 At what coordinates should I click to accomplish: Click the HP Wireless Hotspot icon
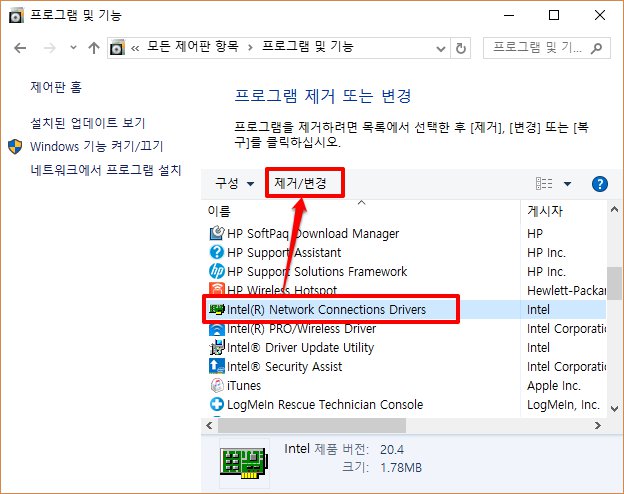tap(217, 289)
